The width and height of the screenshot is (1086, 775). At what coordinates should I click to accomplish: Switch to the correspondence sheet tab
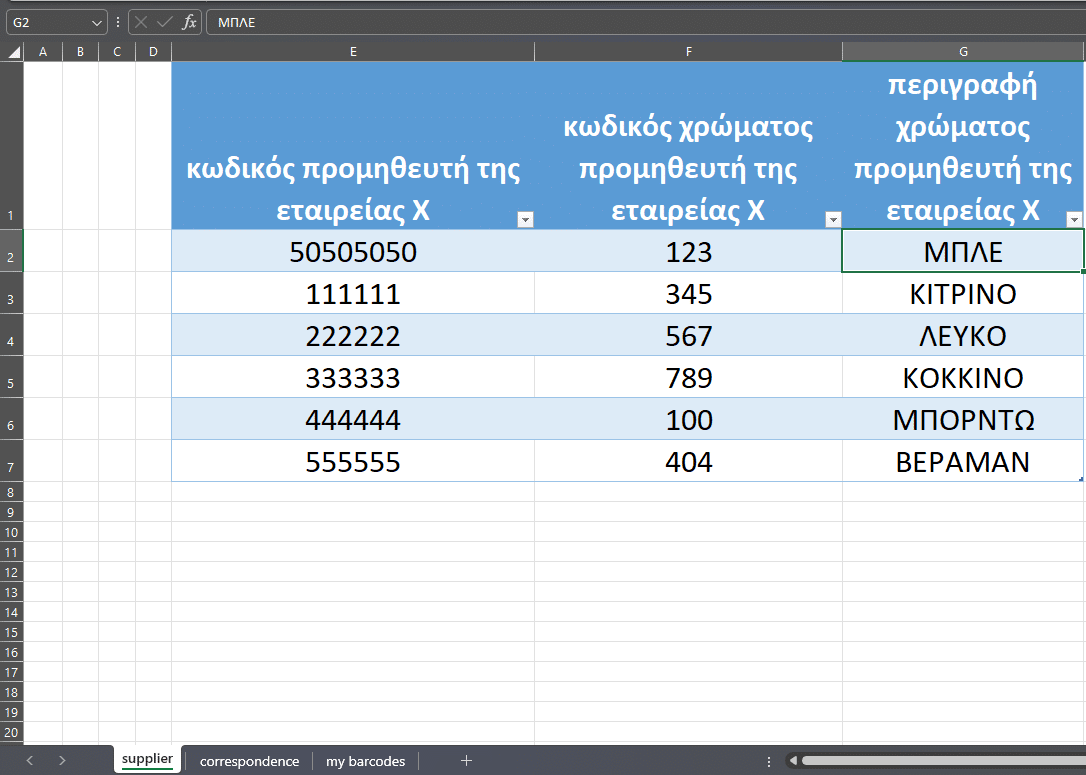click(x=249, y=761)
